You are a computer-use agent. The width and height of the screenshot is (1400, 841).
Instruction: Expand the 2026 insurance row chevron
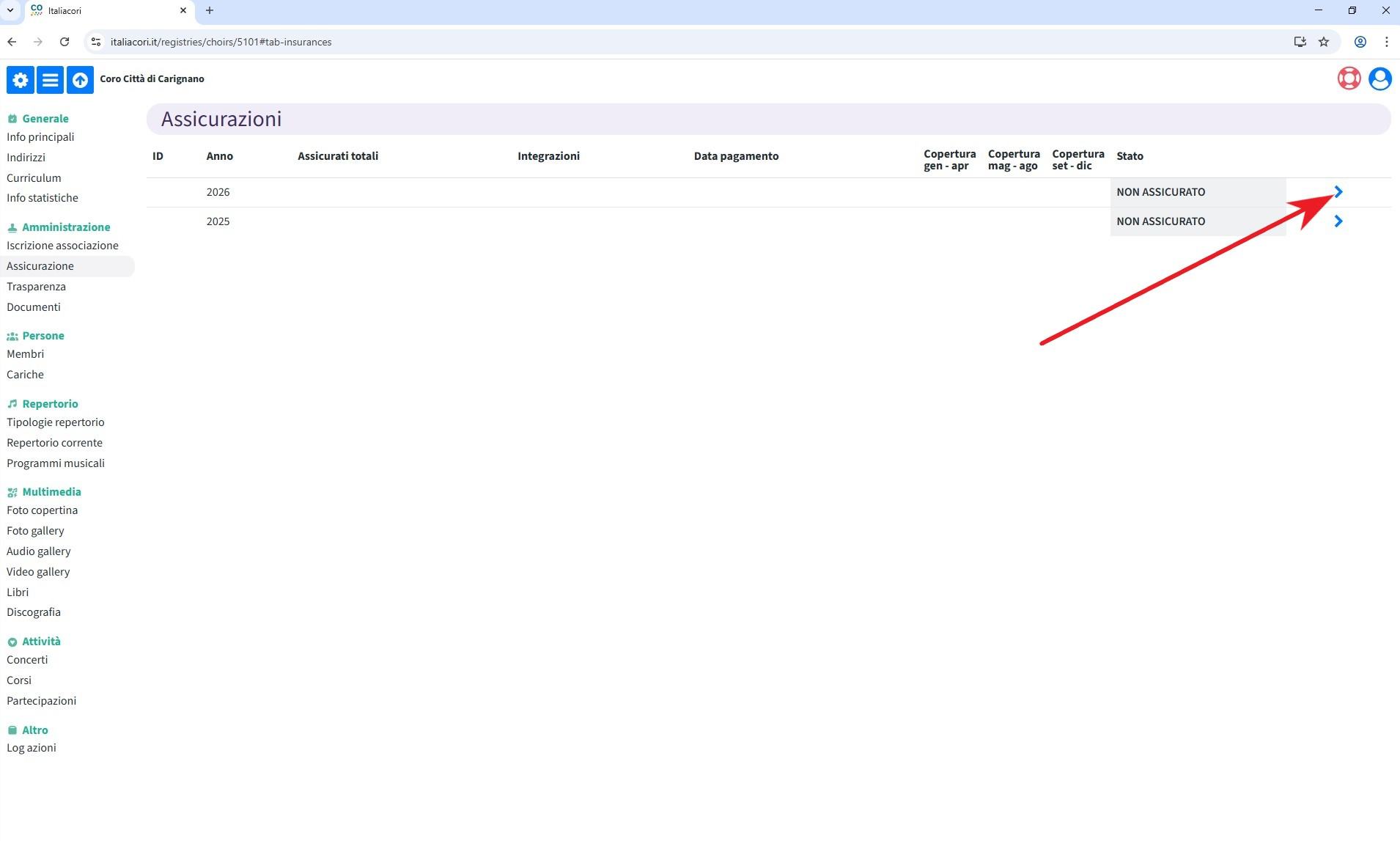pyautogui.click(x=1338, y=192)
